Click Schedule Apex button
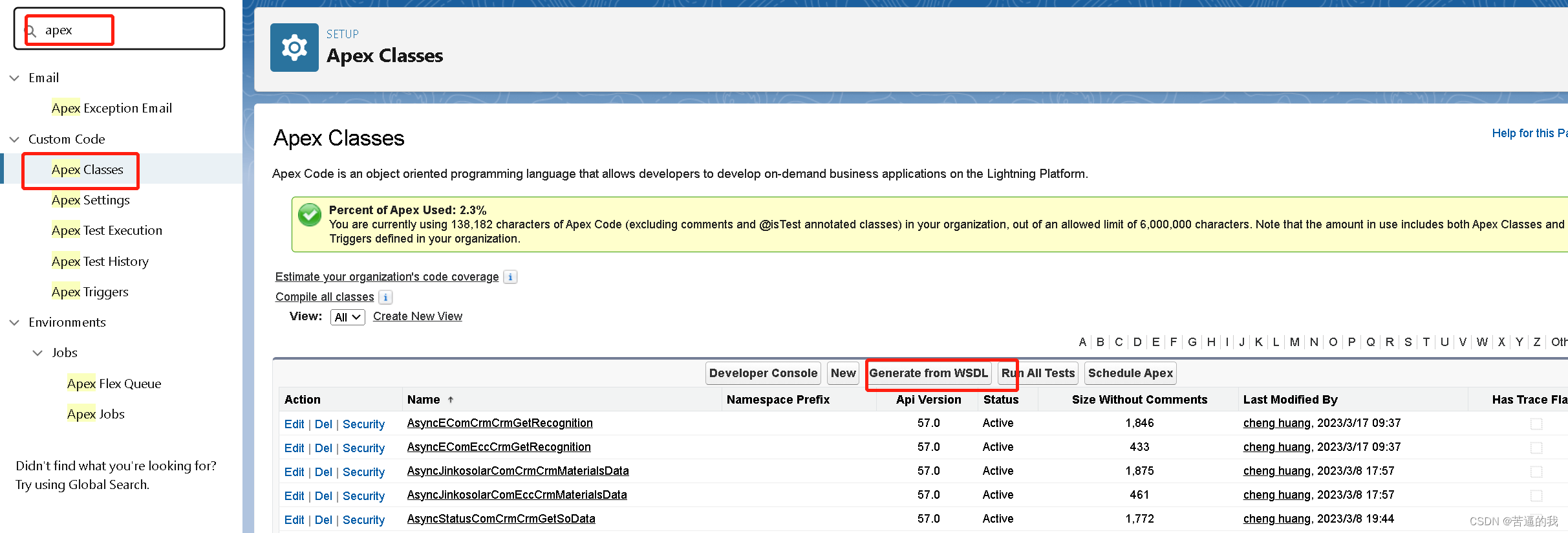This screenshot has height=533, width=1568. pos(1130,373)
